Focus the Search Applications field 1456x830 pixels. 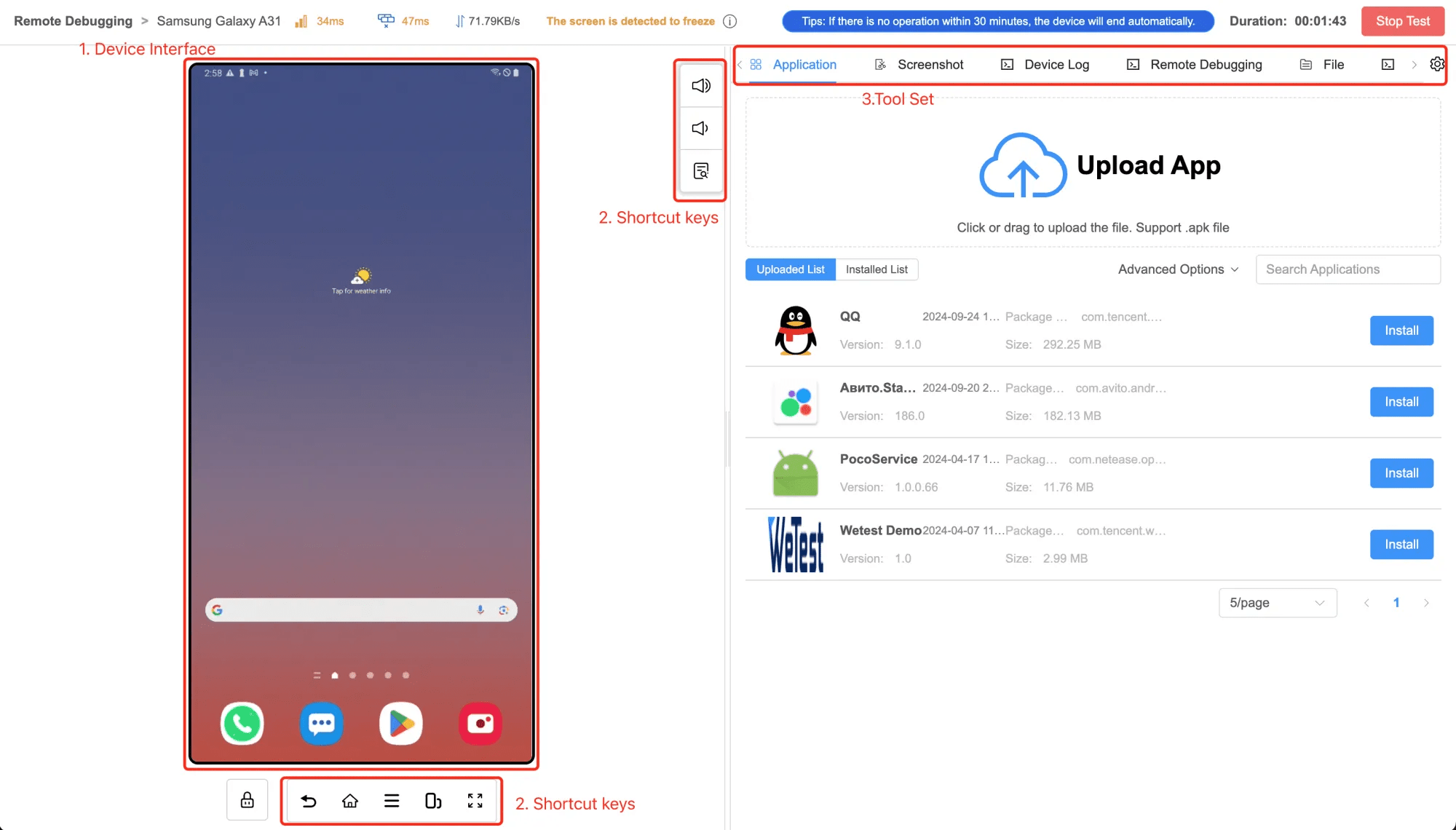[1347, 269]
